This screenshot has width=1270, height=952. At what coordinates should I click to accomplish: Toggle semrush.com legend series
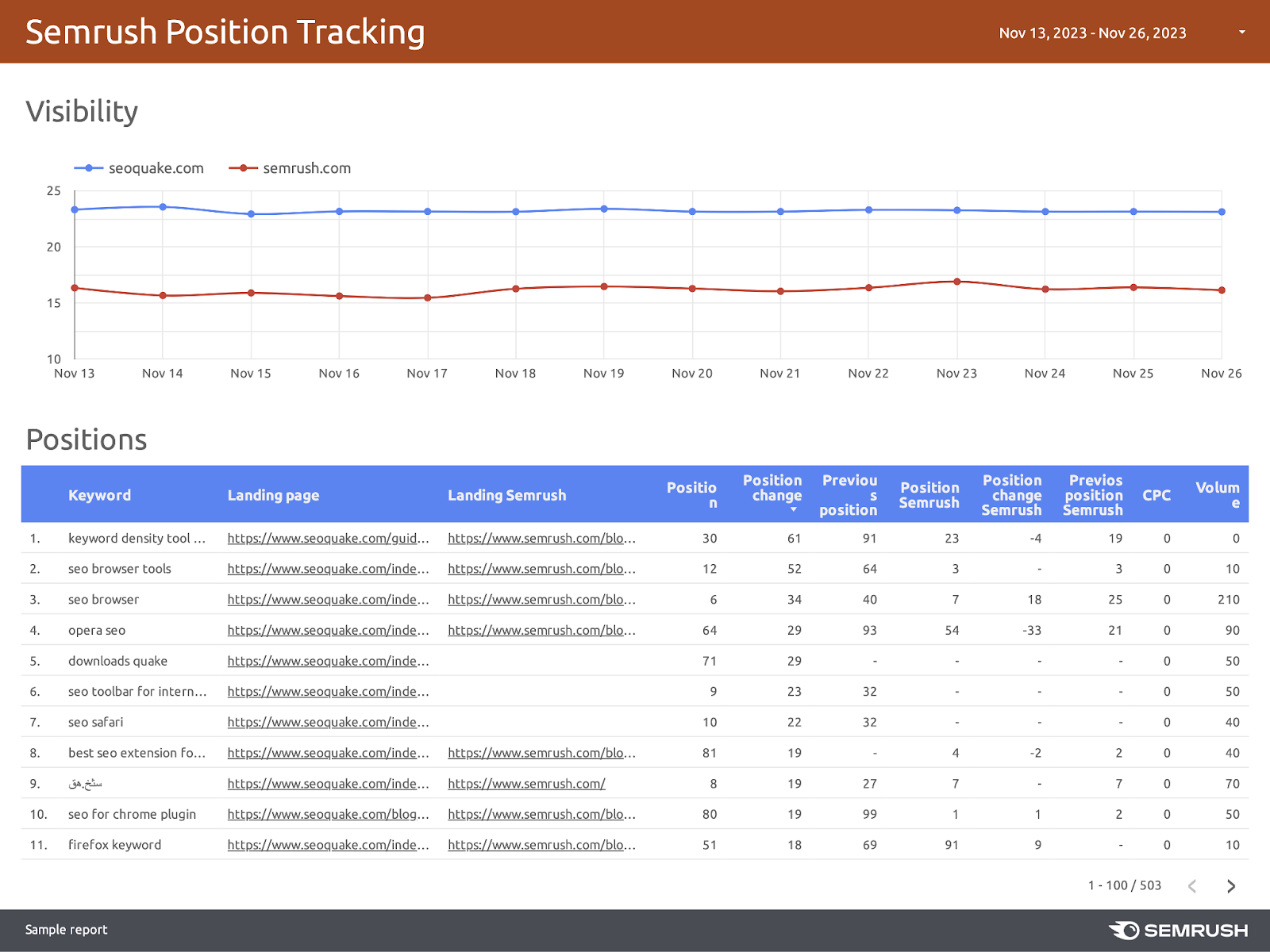pos(291,168)
